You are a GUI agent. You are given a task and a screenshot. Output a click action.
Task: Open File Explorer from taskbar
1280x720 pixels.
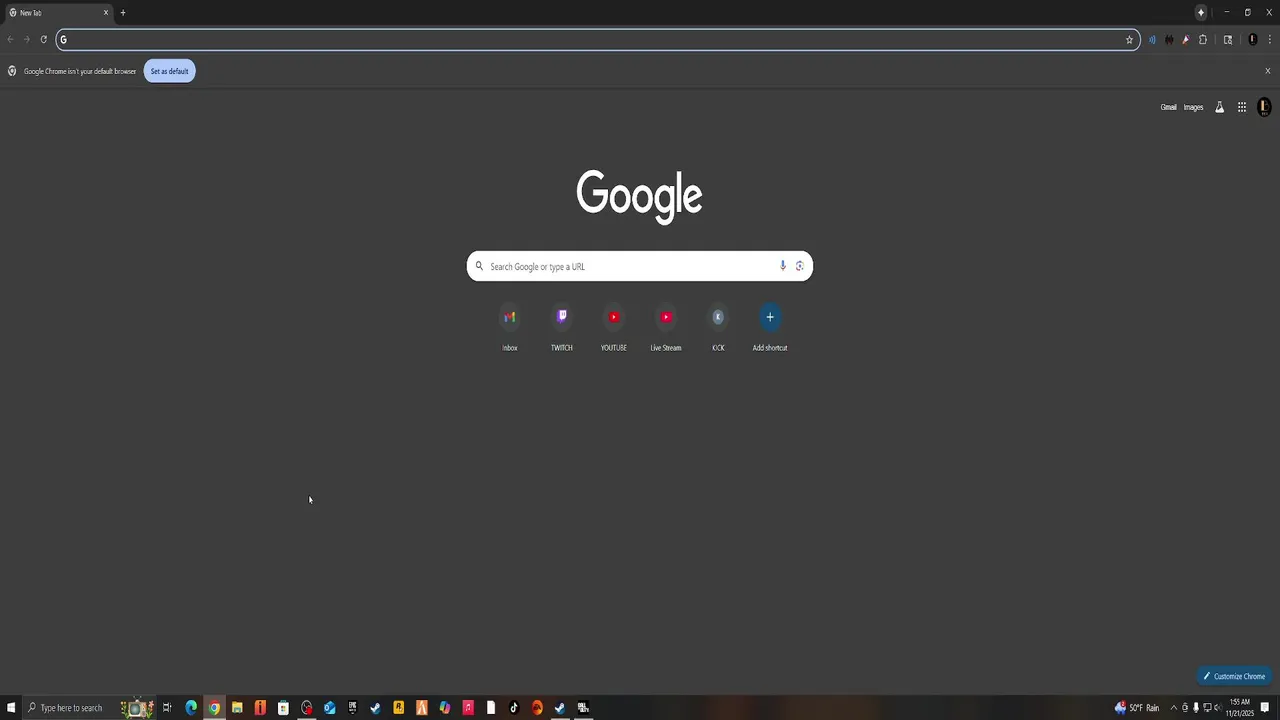click(237, 708)
